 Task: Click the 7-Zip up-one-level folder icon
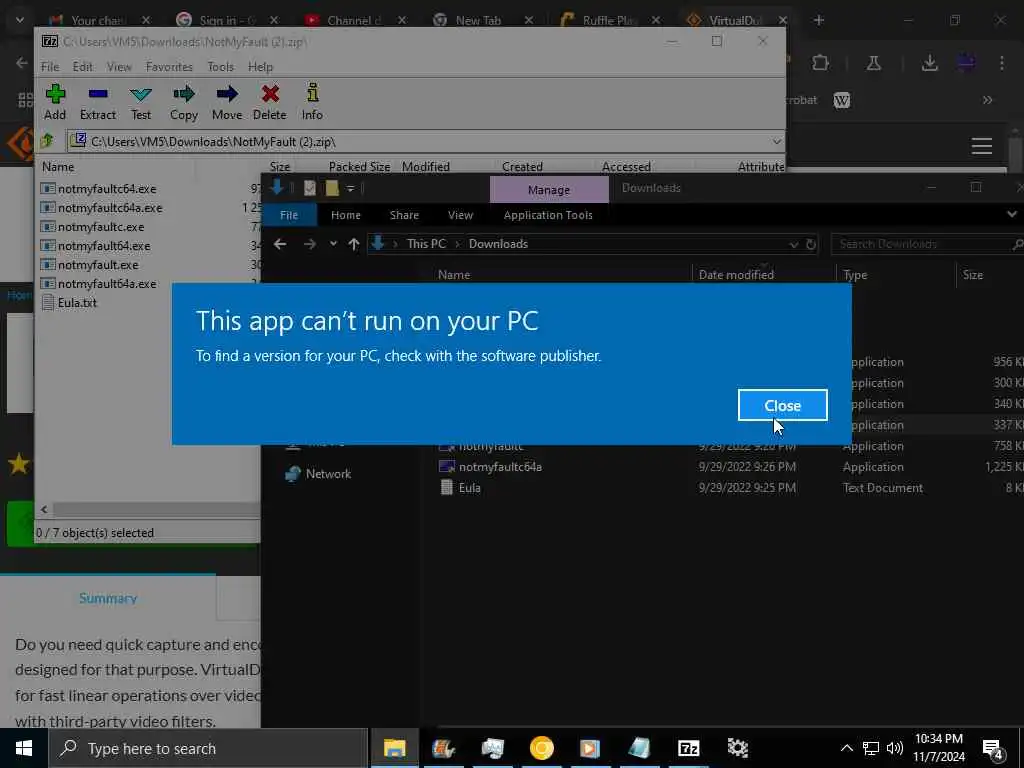[47, 140]
